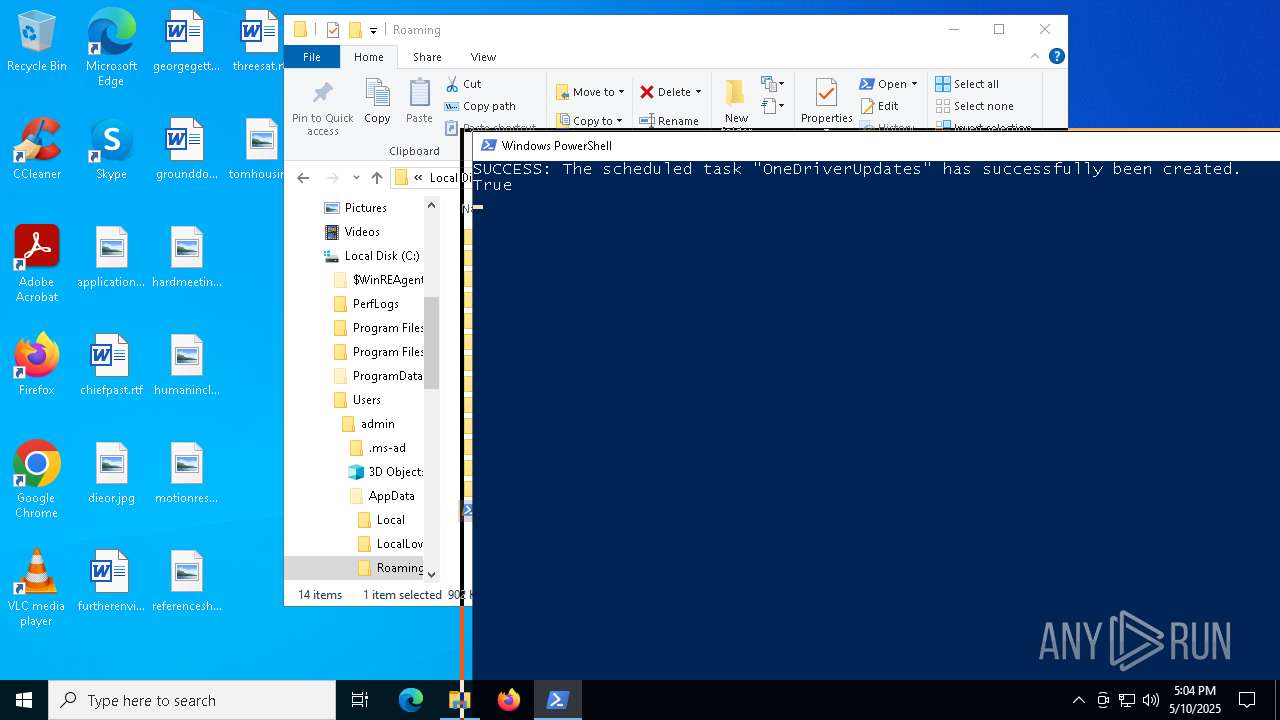Open the Recycle Bin desktop icon
Image resolution: width=1280 pixels, height=720 pixels.
pyautogui.click(x=37, y=42)
